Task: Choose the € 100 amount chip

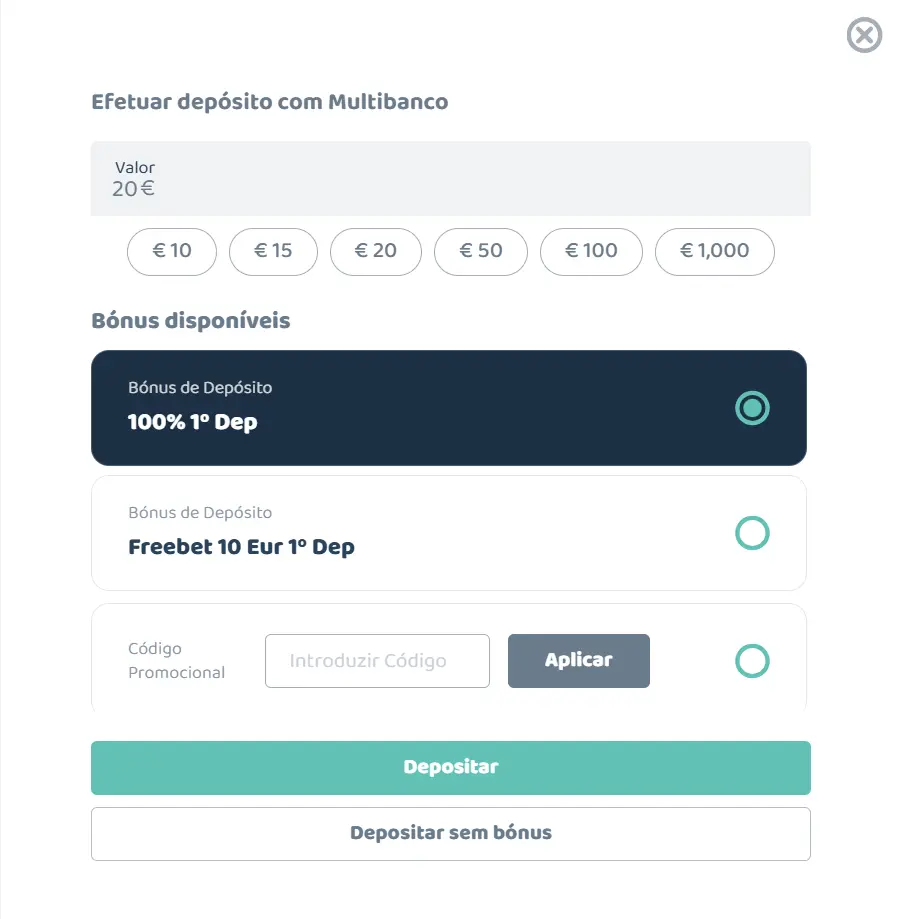Action: click(x=591, y=251)
